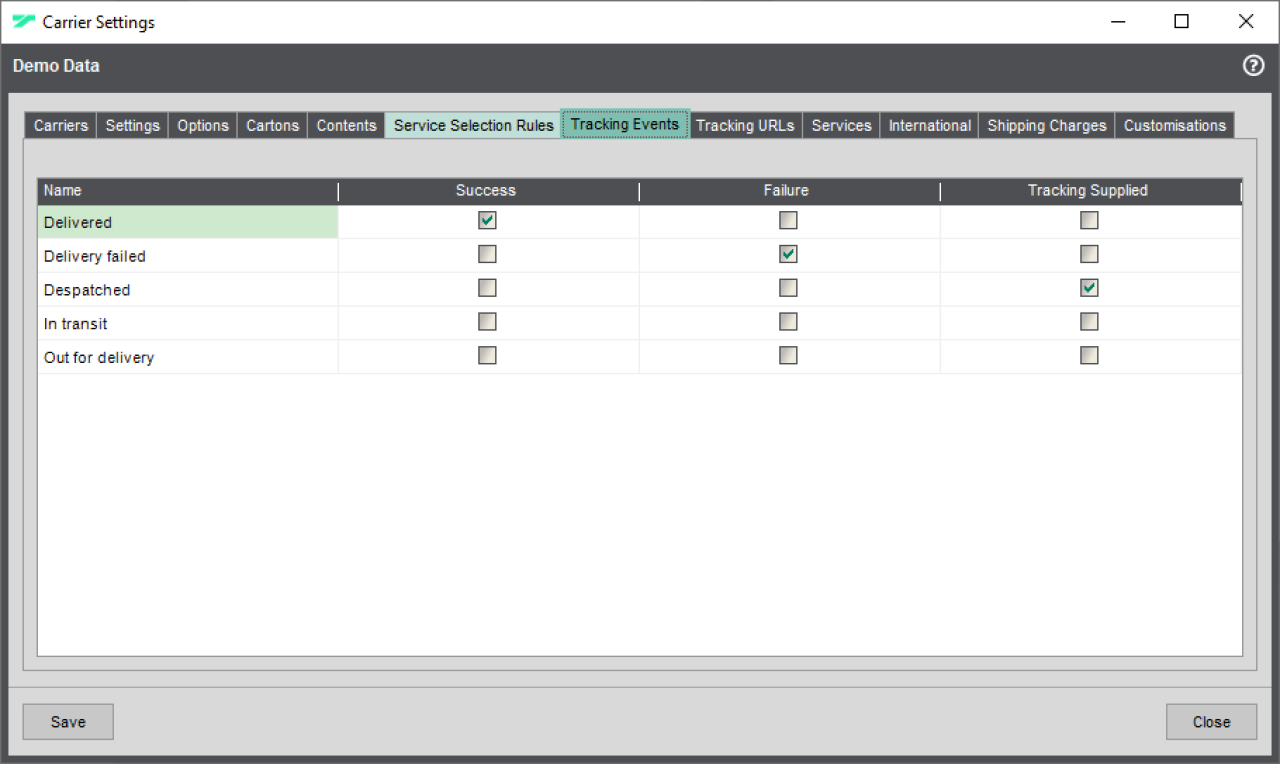Check Success for Despatched
Viewport: 1280px width, 764px height.
point(487,288)
